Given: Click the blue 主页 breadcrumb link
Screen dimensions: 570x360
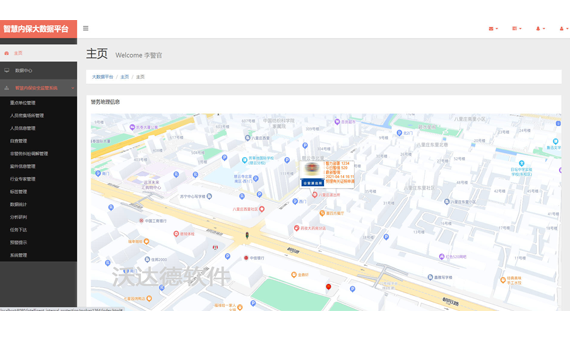Looking at the screenshot, I should 125,77.
